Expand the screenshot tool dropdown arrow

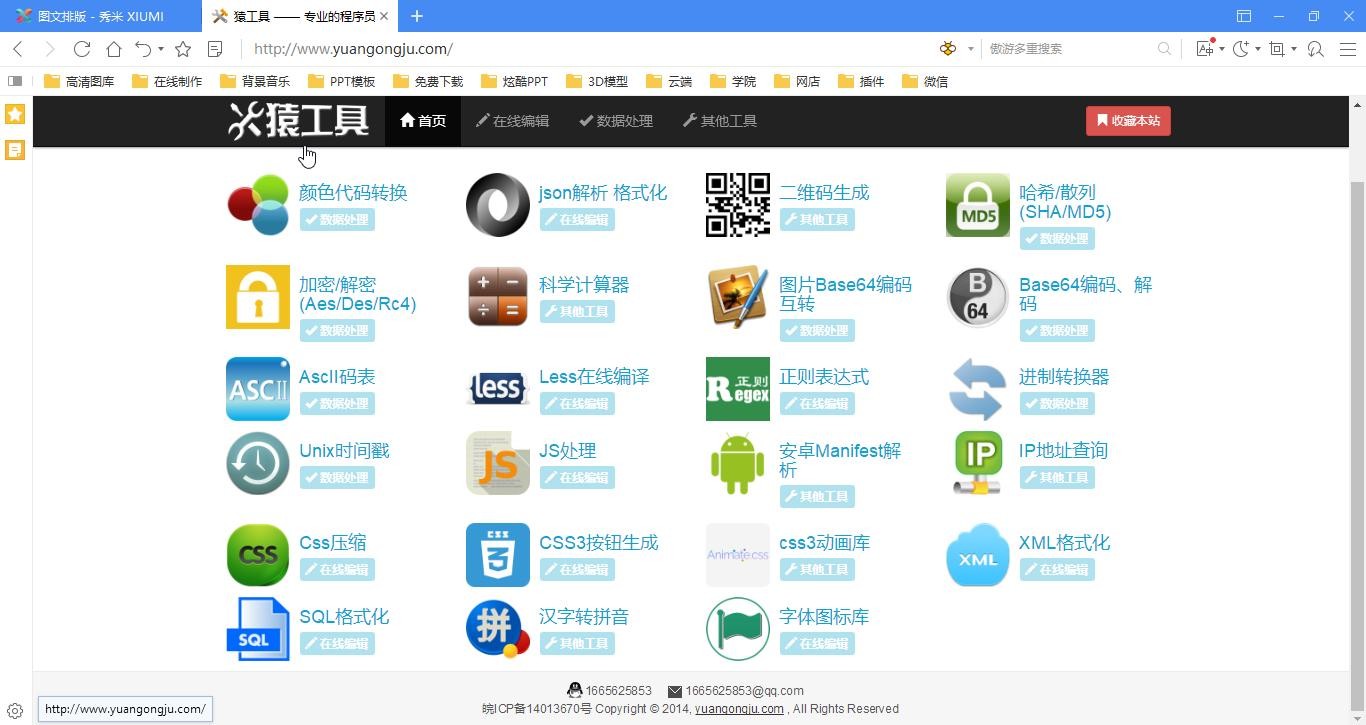click(x=1293, y=49)
